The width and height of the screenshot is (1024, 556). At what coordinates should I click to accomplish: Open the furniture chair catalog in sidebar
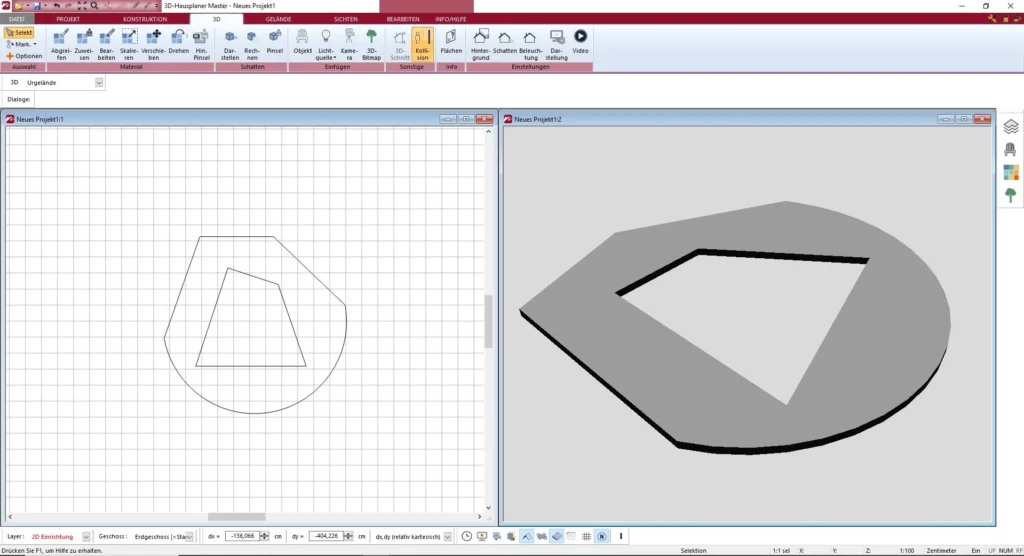click(1011, 149)
